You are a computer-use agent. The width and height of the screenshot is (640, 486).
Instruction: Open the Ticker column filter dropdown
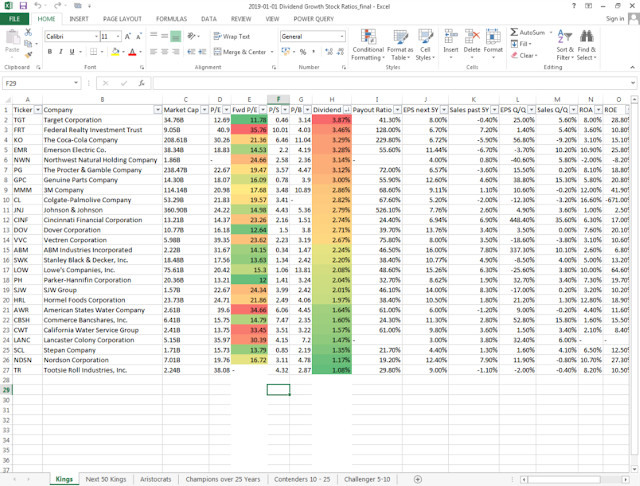[38, 110]
